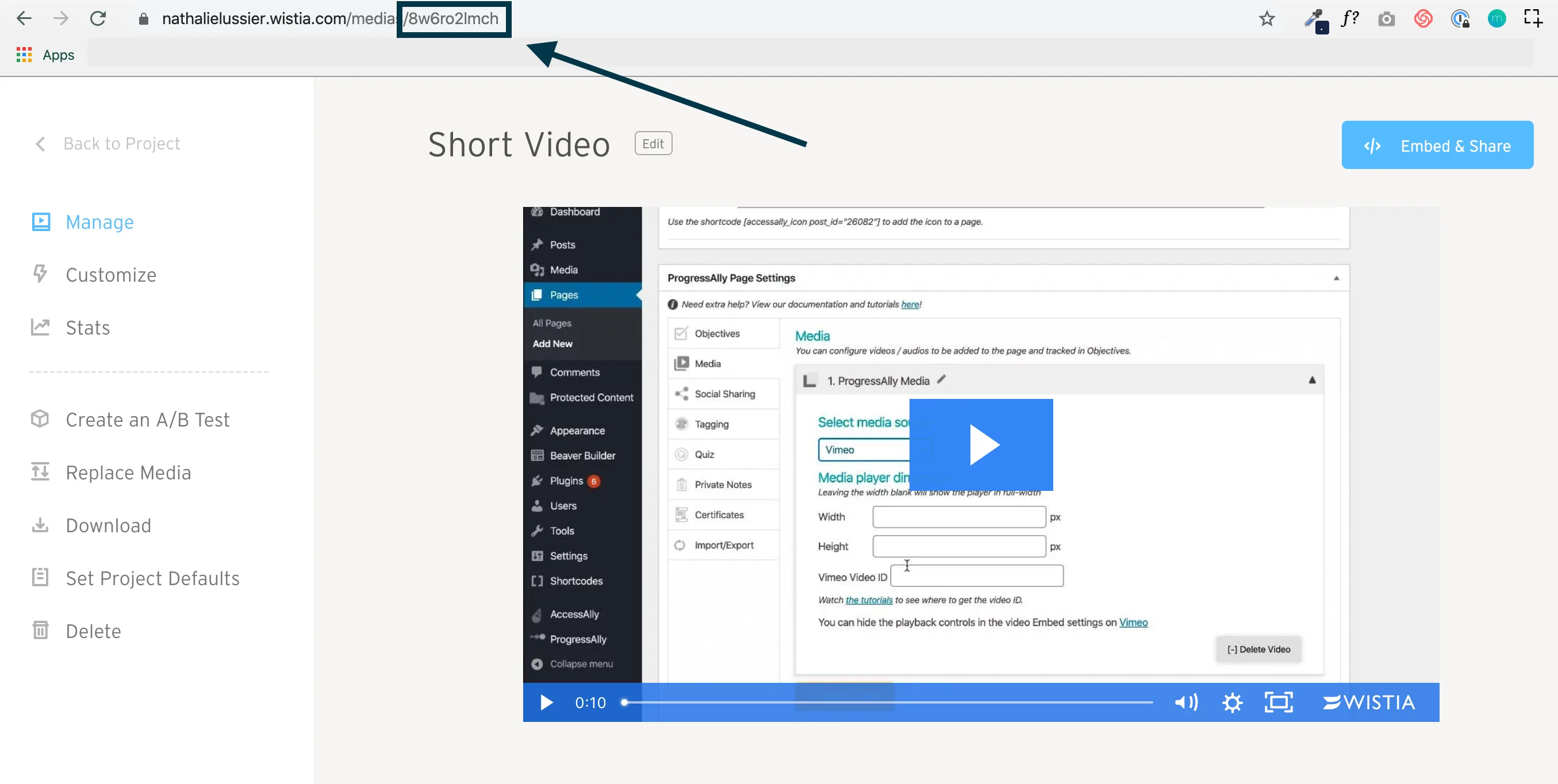Click Embed & Share
The image size is (1558, 784).
[x=1438, y=145]
